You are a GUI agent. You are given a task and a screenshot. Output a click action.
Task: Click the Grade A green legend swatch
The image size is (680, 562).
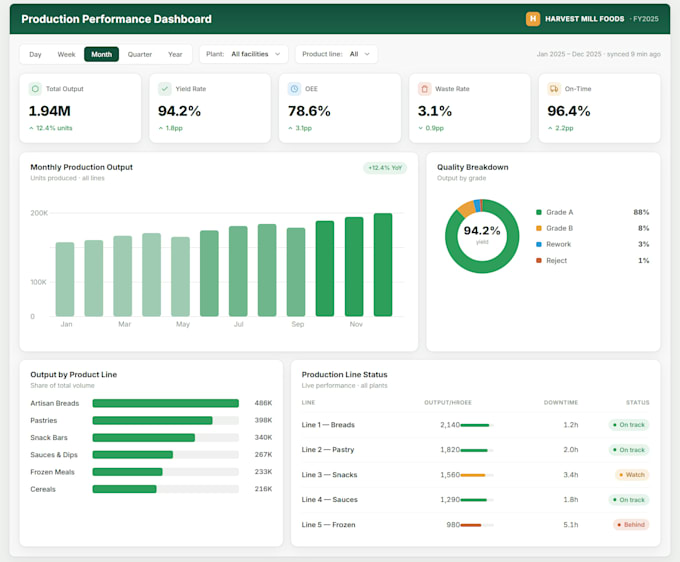tap(539, 212)
